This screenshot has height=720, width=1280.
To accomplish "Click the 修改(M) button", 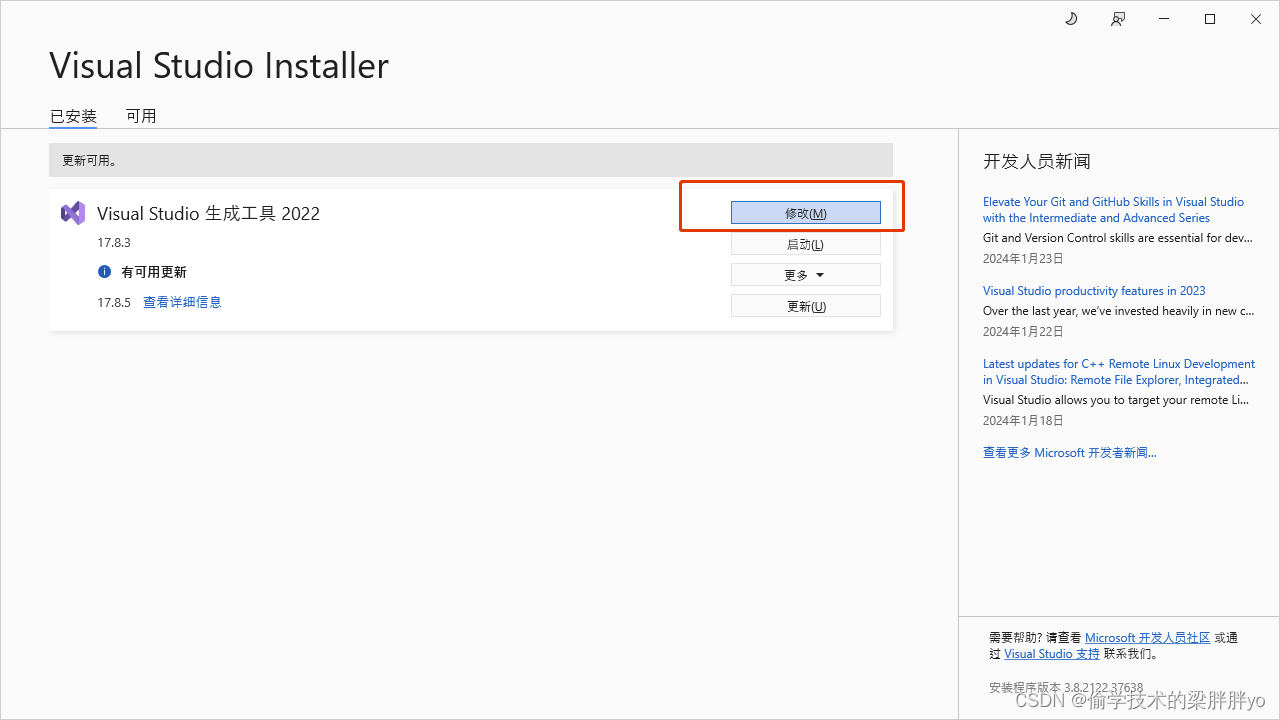I will point(805,212).
